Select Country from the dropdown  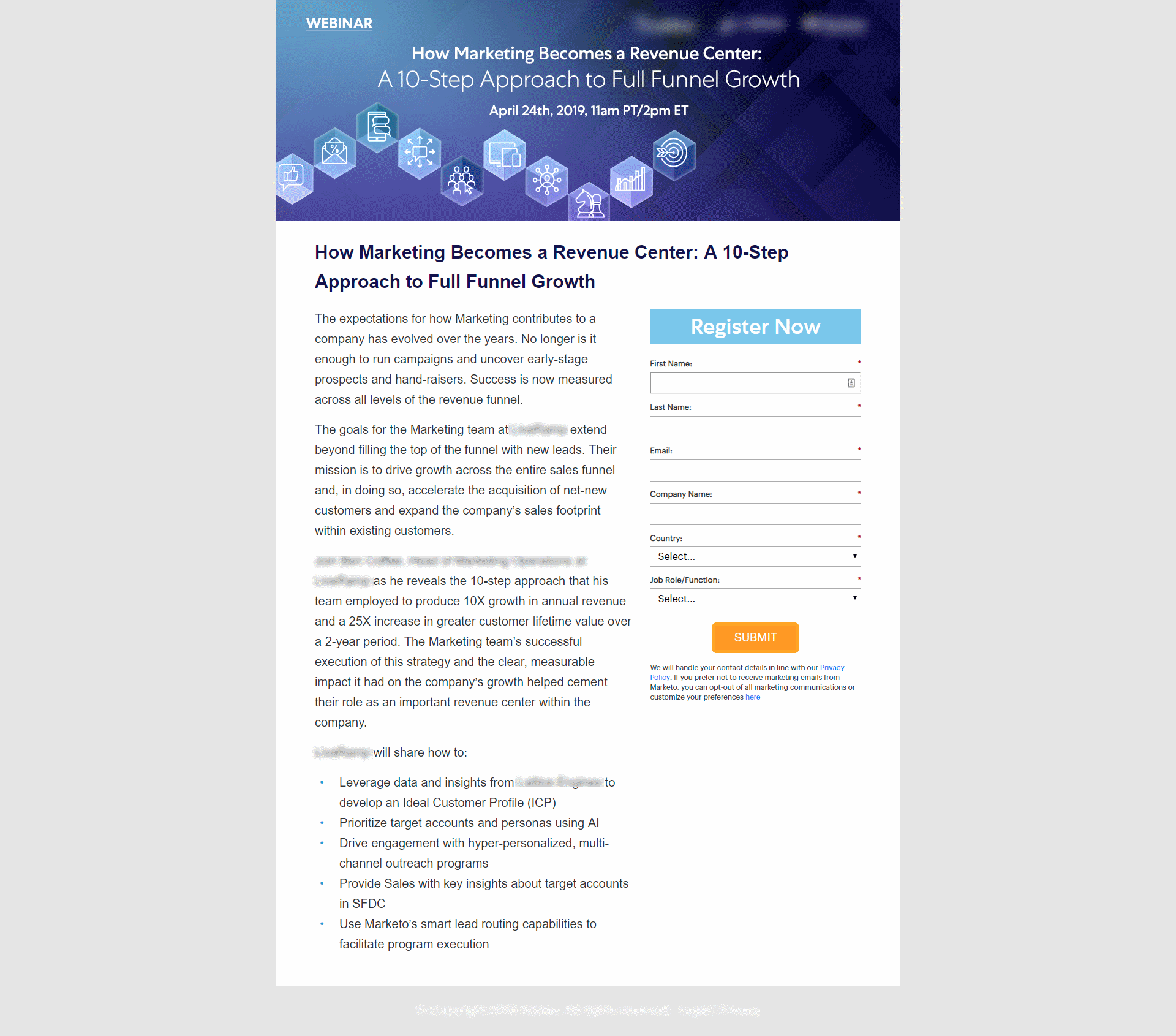coord(754,556)
